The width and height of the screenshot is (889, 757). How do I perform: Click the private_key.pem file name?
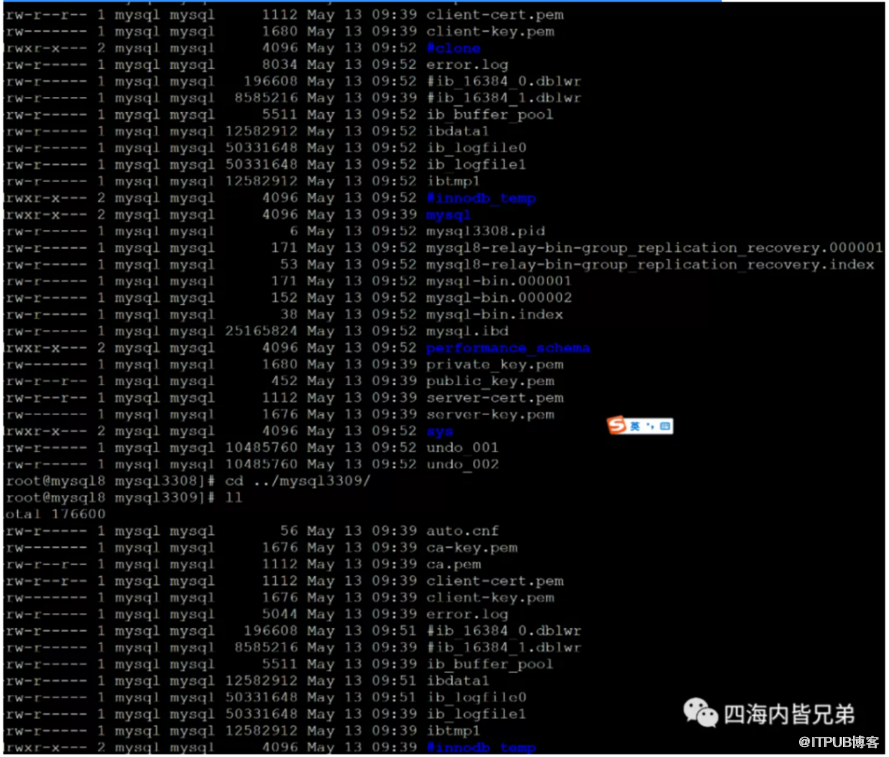[x=494, y=365]
